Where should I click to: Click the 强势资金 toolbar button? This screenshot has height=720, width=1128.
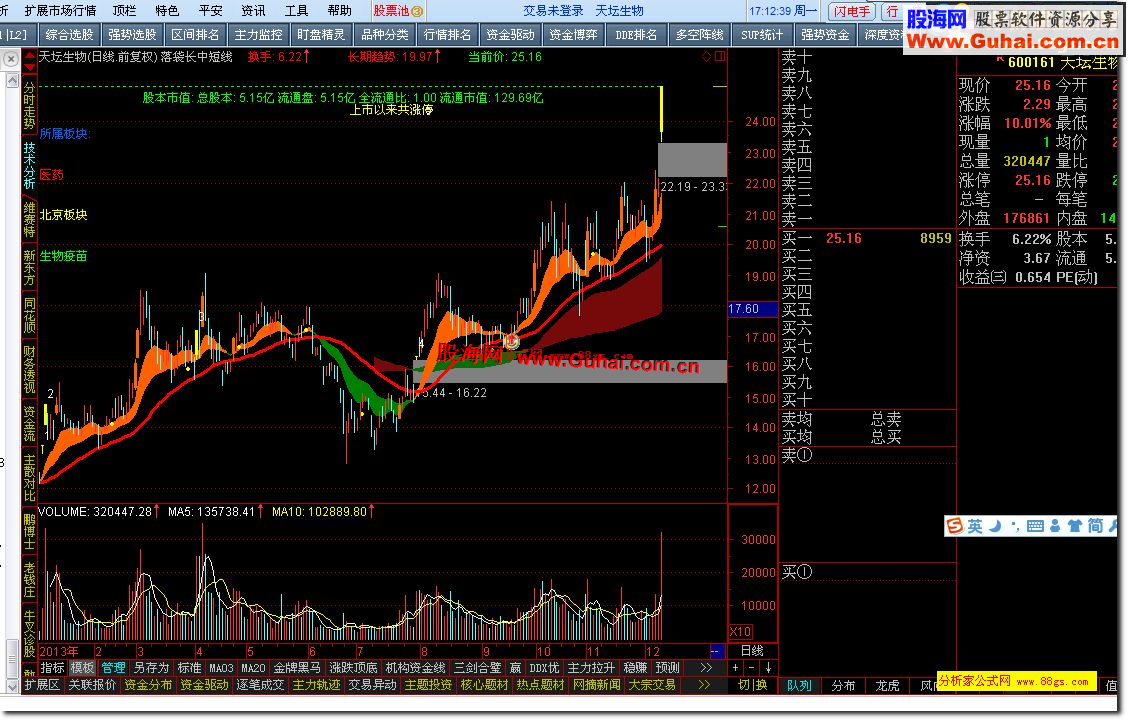[825, 35]
